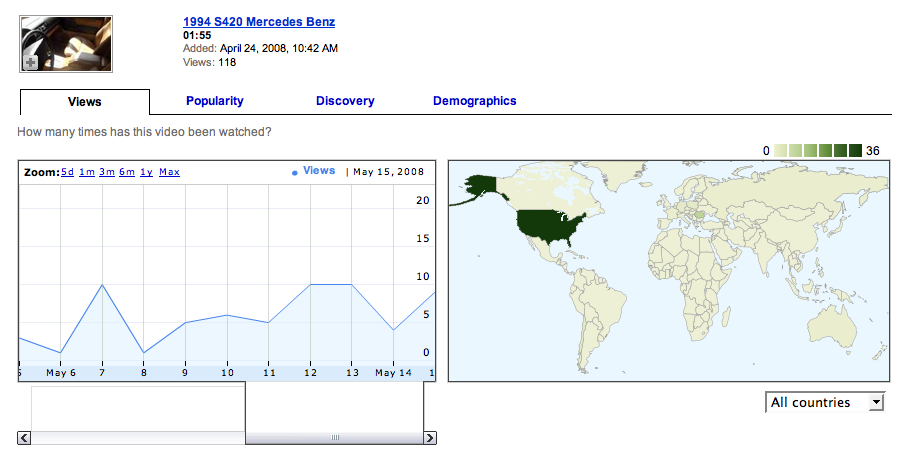
Task: Set chart zoom to 1m
Action: pyautogui.click(x=87, y=172)
